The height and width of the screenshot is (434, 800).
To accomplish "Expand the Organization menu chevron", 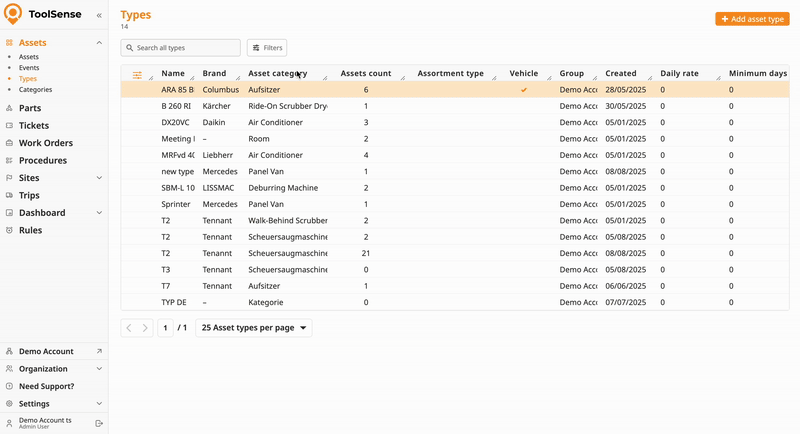I will [x=99, y=369].
